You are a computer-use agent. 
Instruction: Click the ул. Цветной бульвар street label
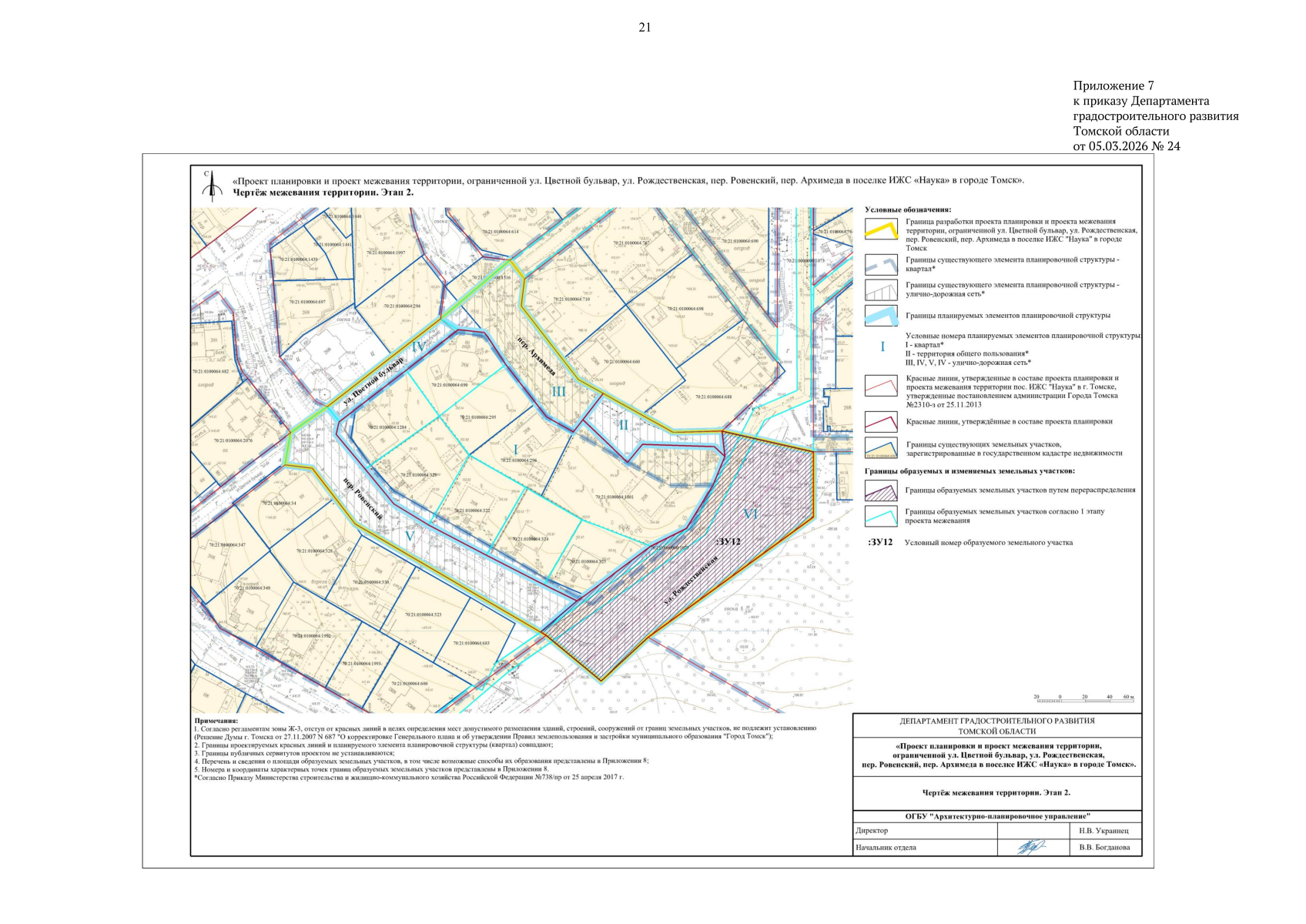point(373,381)
